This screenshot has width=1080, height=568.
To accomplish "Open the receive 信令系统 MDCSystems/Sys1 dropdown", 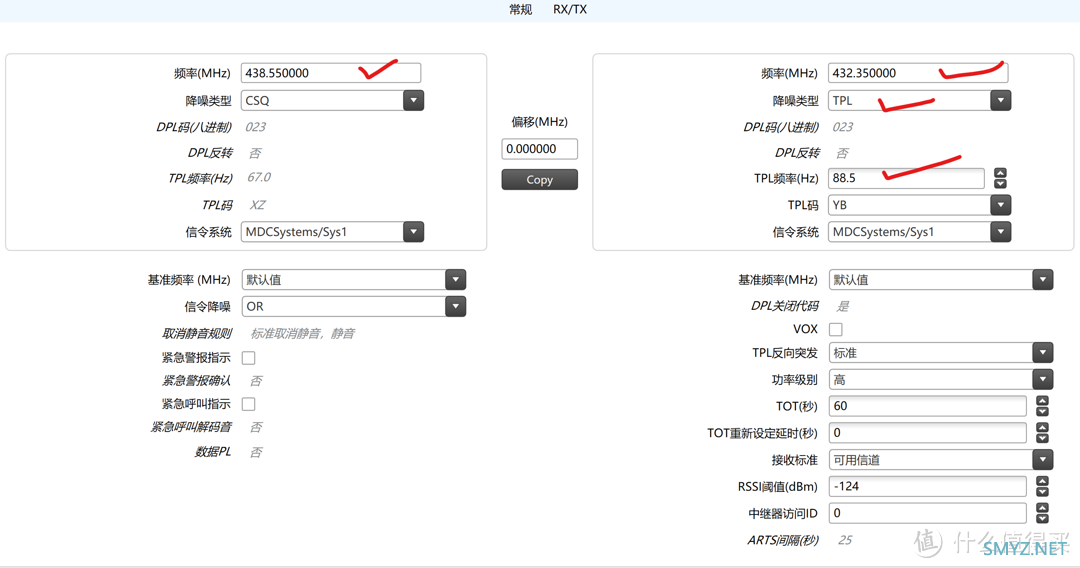I will tap(332, 232).
